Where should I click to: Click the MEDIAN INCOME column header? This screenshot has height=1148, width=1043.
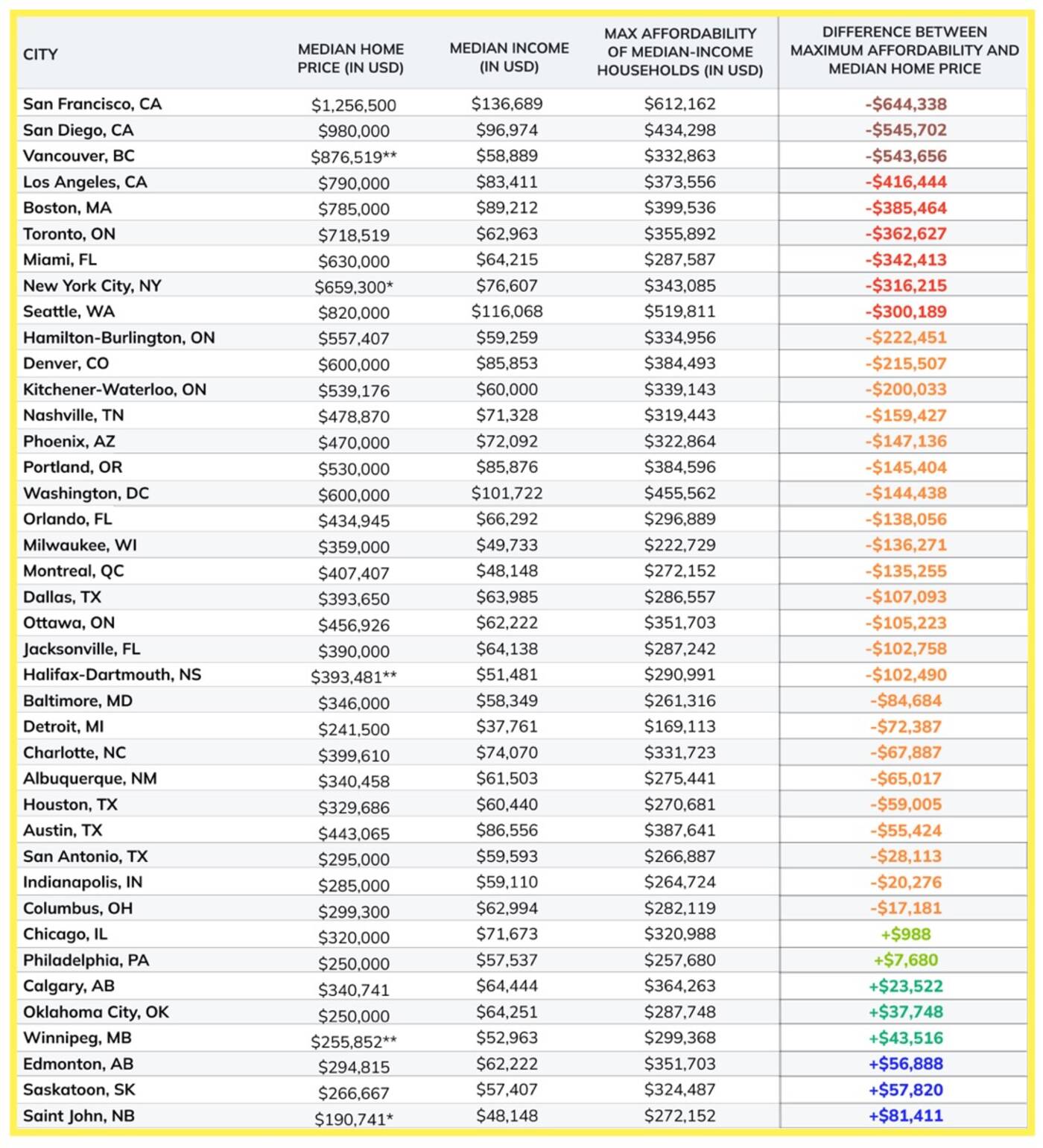click(509, 57)
